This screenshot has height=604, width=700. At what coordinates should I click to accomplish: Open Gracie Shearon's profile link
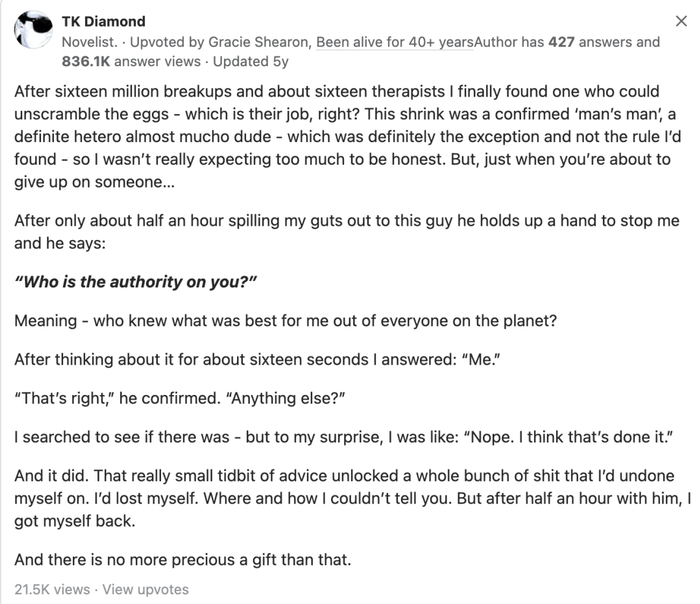pos(264,42)
